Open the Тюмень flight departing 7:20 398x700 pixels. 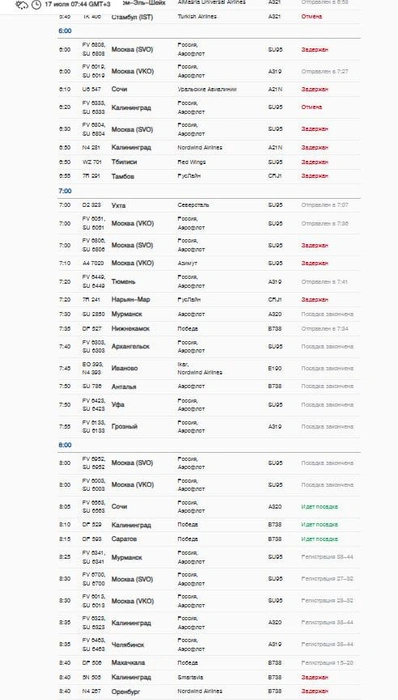209,282
